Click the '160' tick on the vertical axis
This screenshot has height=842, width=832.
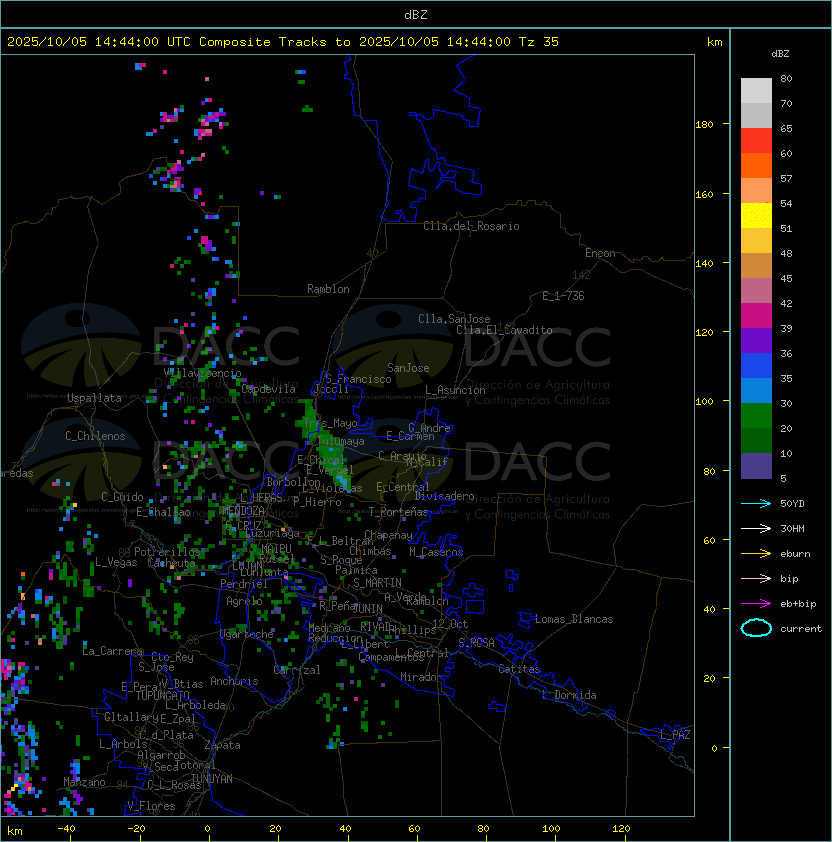pyautogui.click(x=704, y=194)
